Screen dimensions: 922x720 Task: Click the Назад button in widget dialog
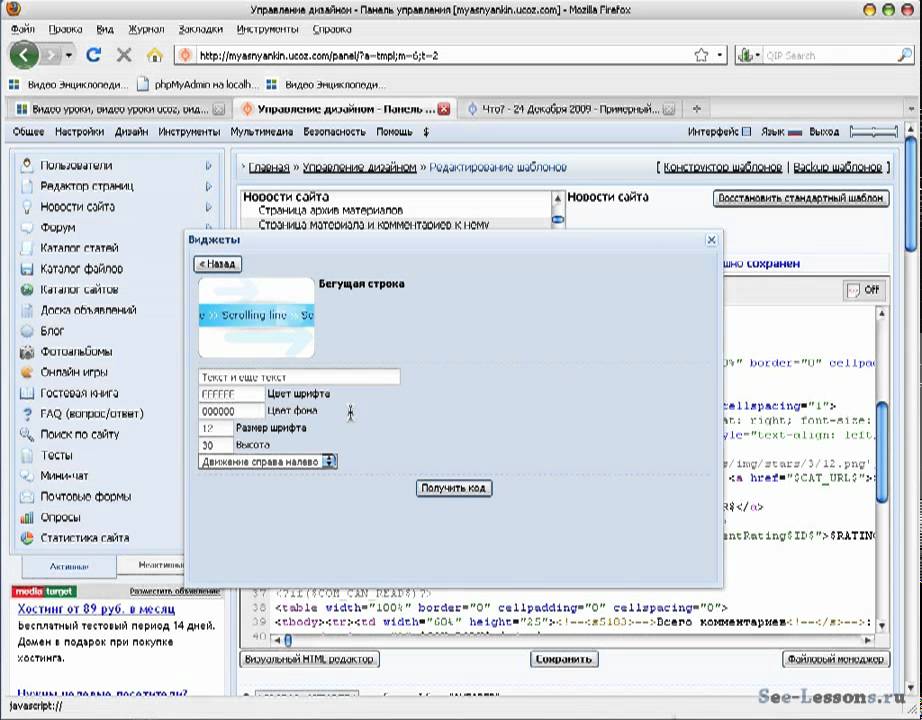(x=218, y=264)
